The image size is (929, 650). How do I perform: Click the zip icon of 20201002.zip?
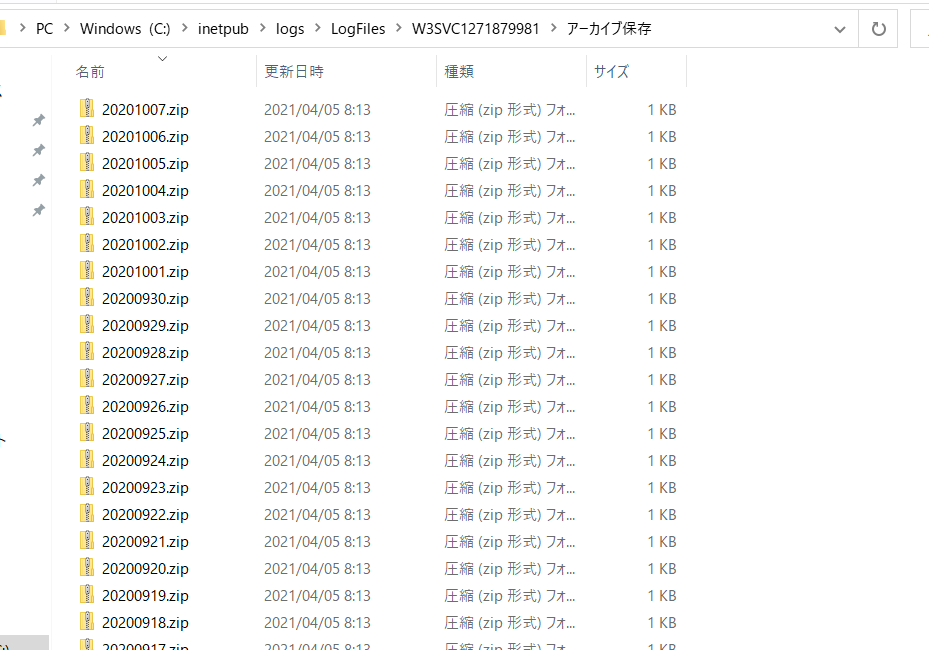coord(87,244)
